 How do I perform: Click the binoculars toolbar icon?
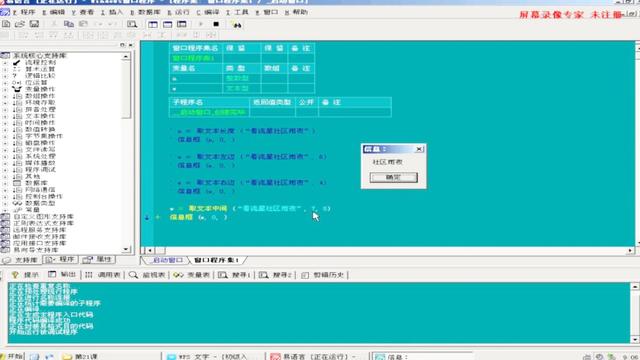pyautogui.click(x=237, y=25)
